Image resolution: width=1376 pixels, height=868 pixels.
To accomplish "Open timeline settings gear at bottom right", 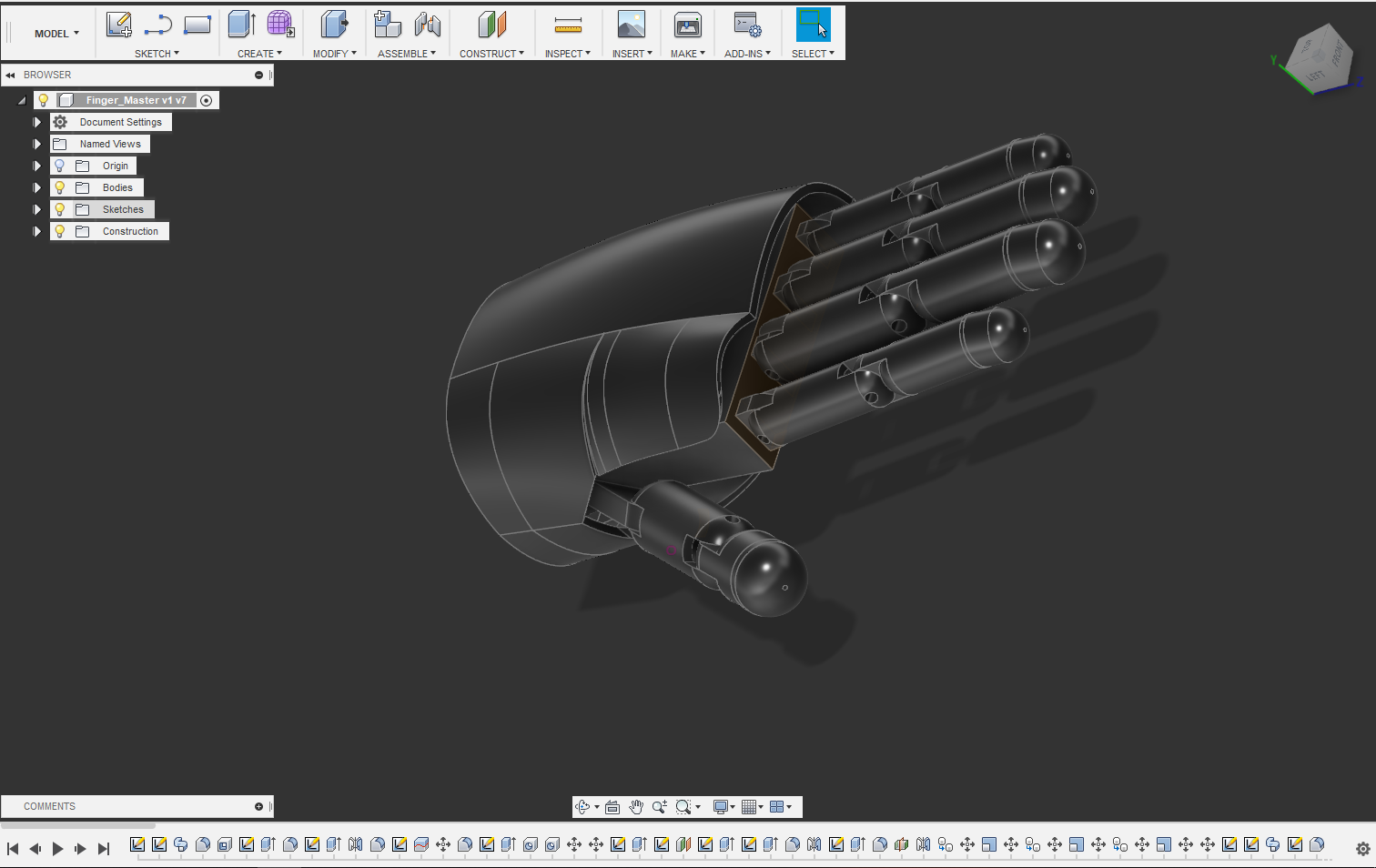I will click(1362, 849).
